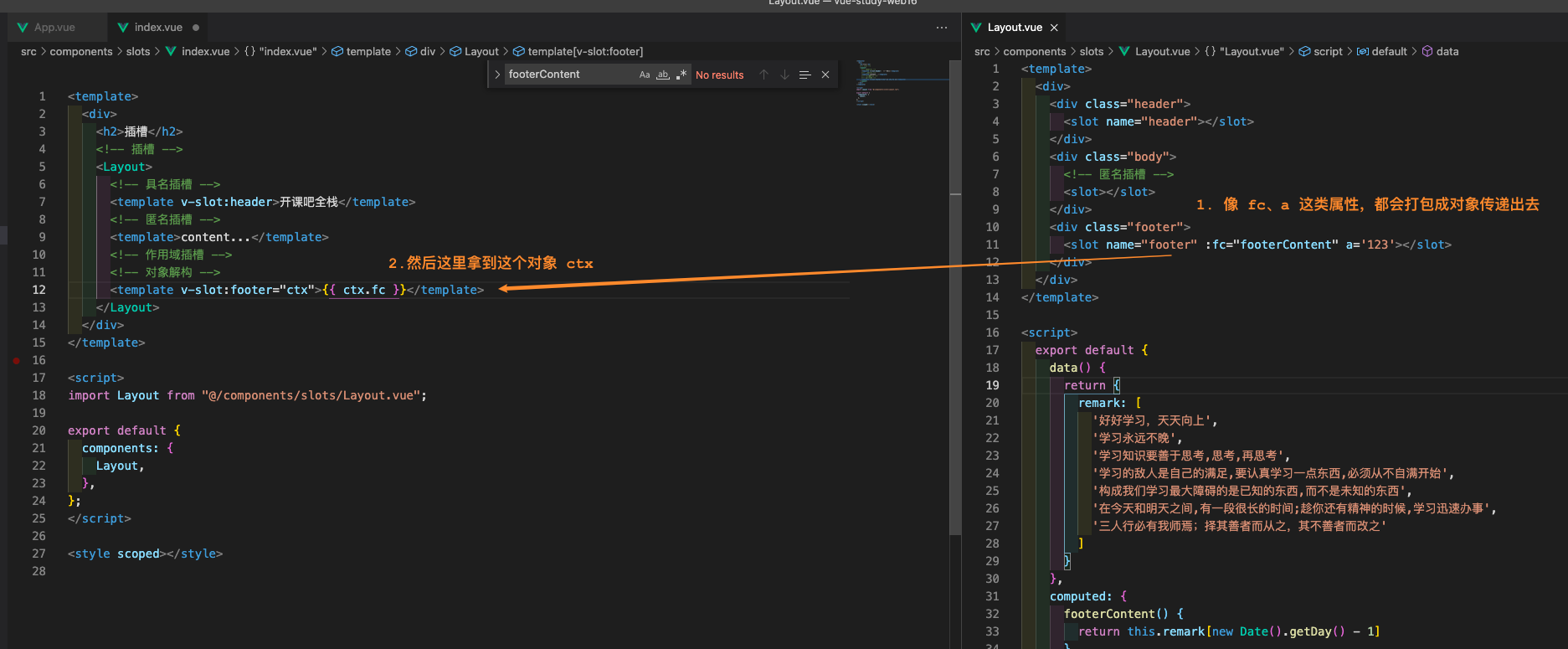Open 'components' breadcrumb in the left editor
This screenshot has height=649, width=1568.
(81, 51)
